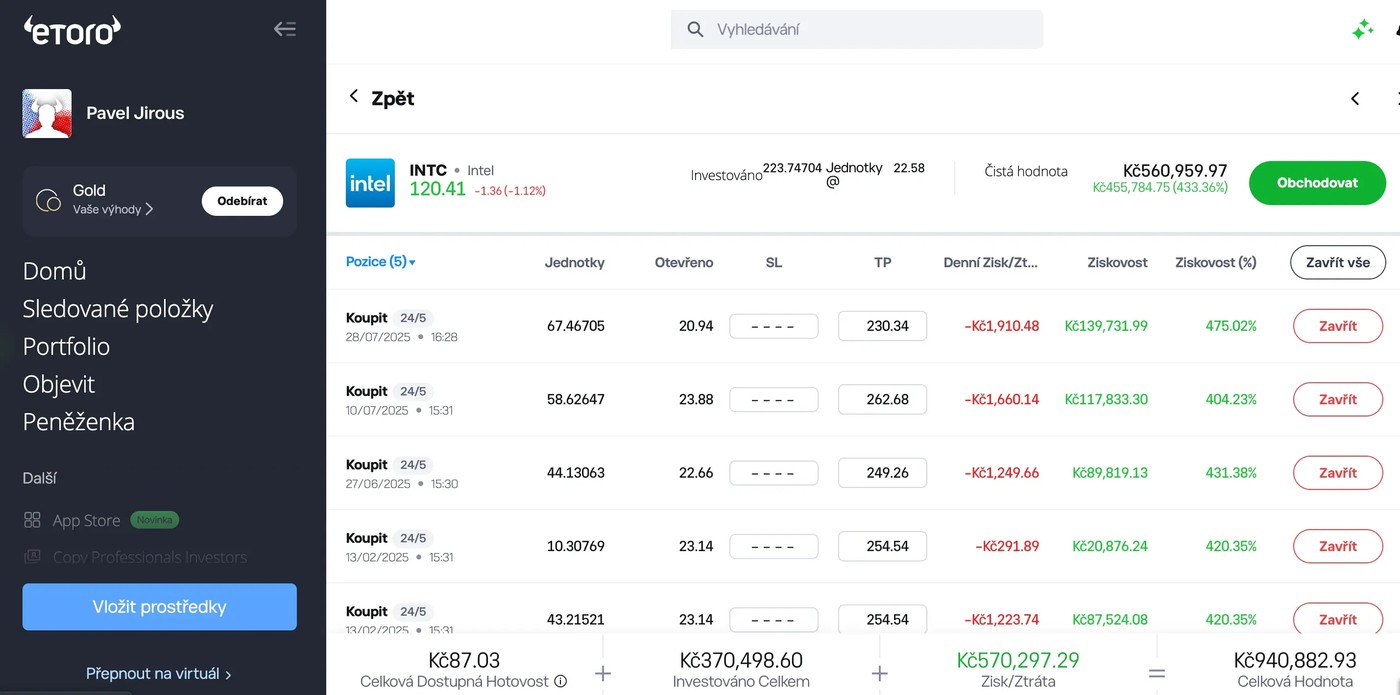Click the App Store grid icon
Viewport: 1400px width, 695px height.
click(x=32, y=520)
